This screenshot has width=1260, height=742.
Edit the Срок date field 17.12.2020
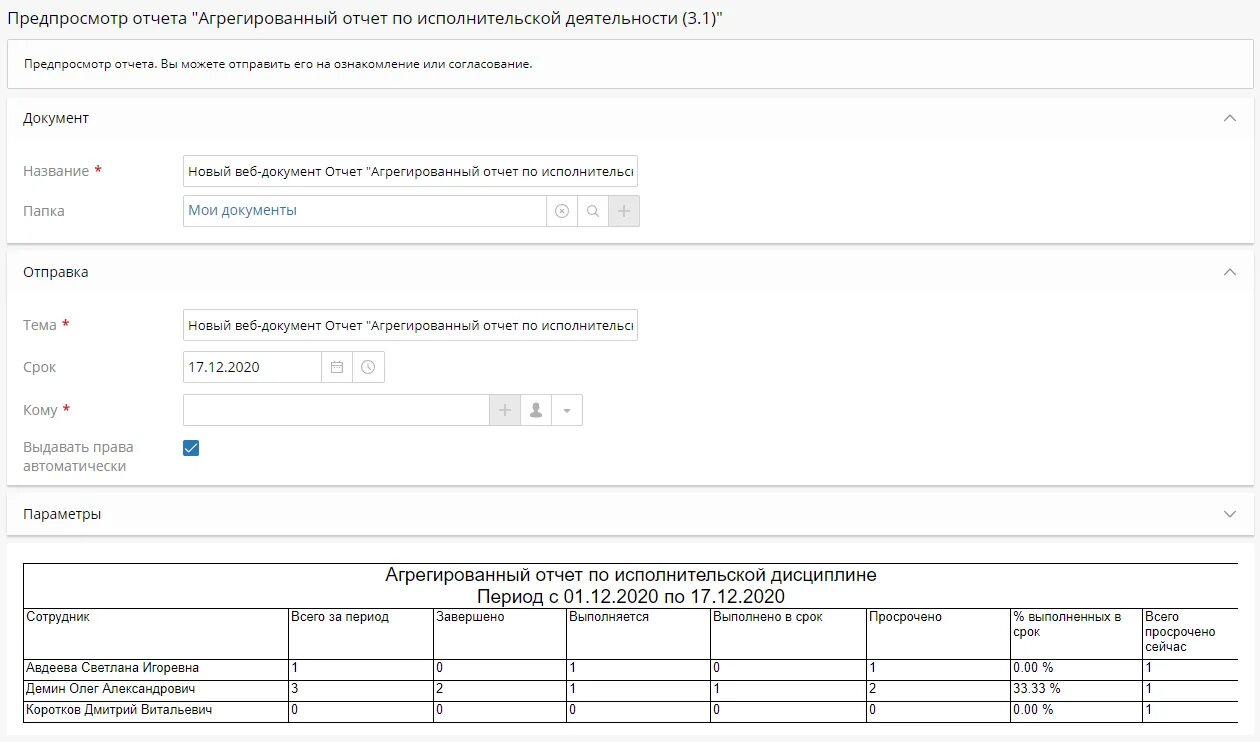(252, 367)
